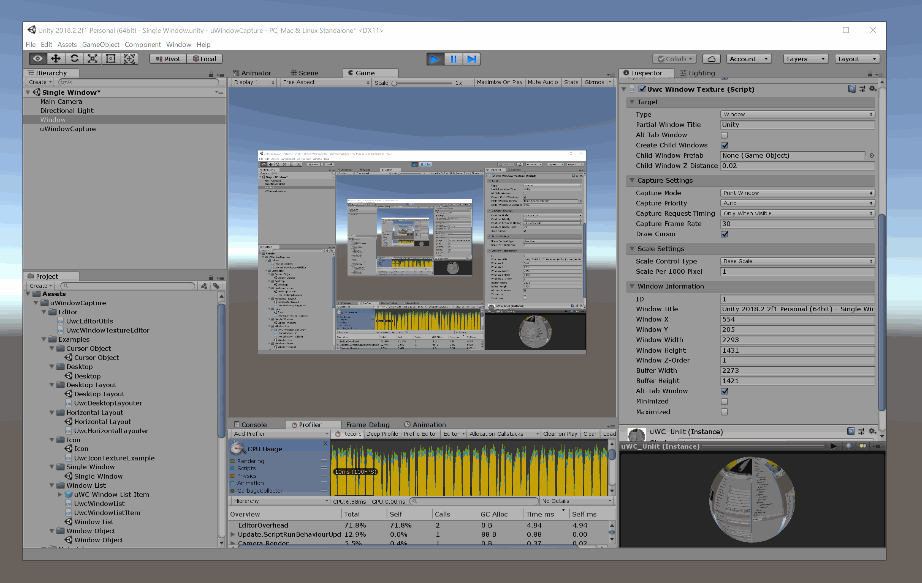This screenshot has width=922, height=583.
Task: Click the Inspector panel lock icon
Action: (869, 74)
